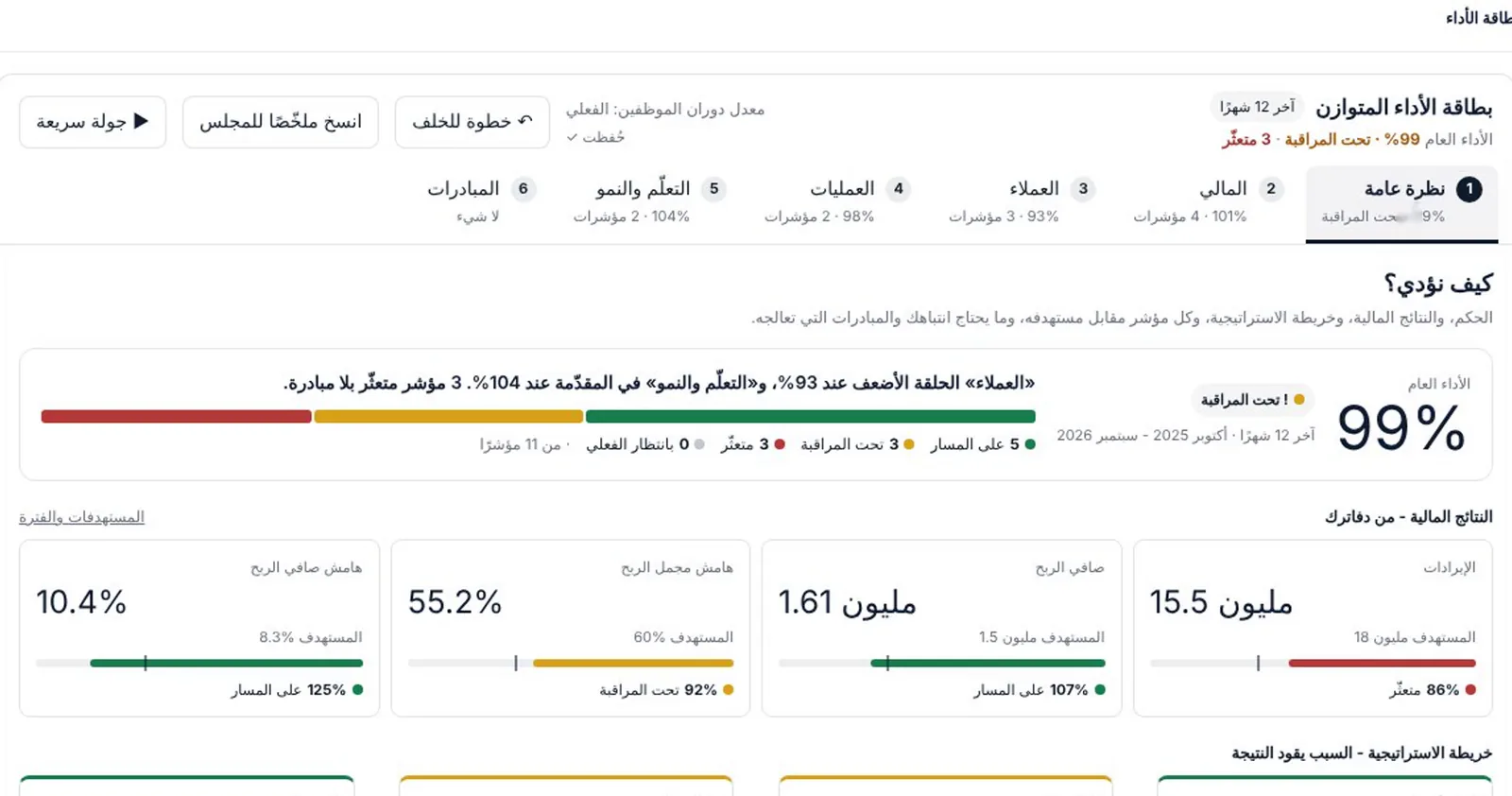Open the نظرة عامة tab
The image size is (1512, 796).
pyautogui.click(x=1401, y=202)
